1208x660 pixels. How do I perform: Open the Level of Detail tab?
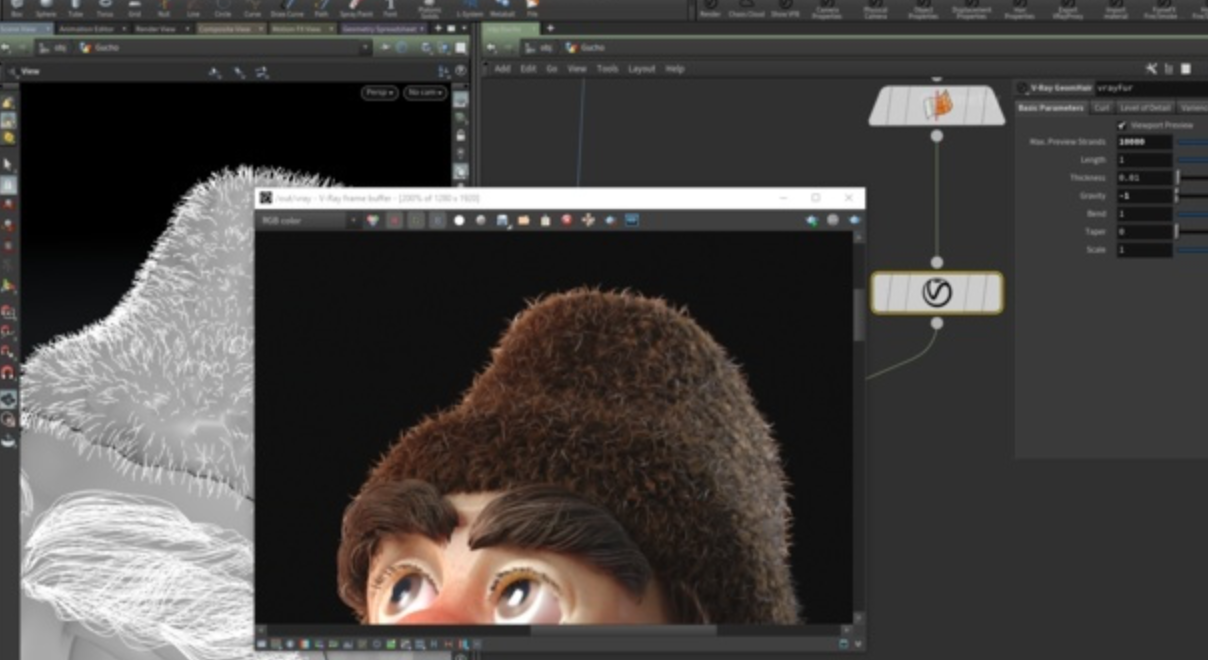(1144, 107)
